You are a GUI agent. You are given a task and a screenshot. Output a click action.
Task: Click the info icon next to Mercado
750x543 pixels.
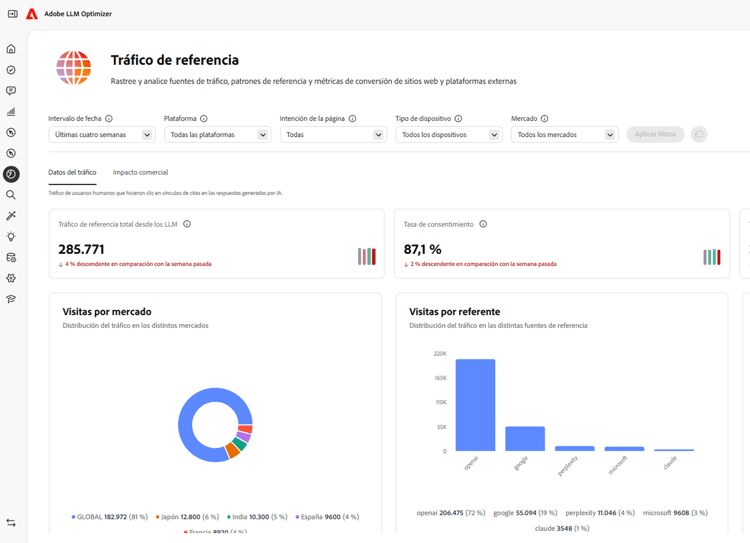tap(544, 119)
